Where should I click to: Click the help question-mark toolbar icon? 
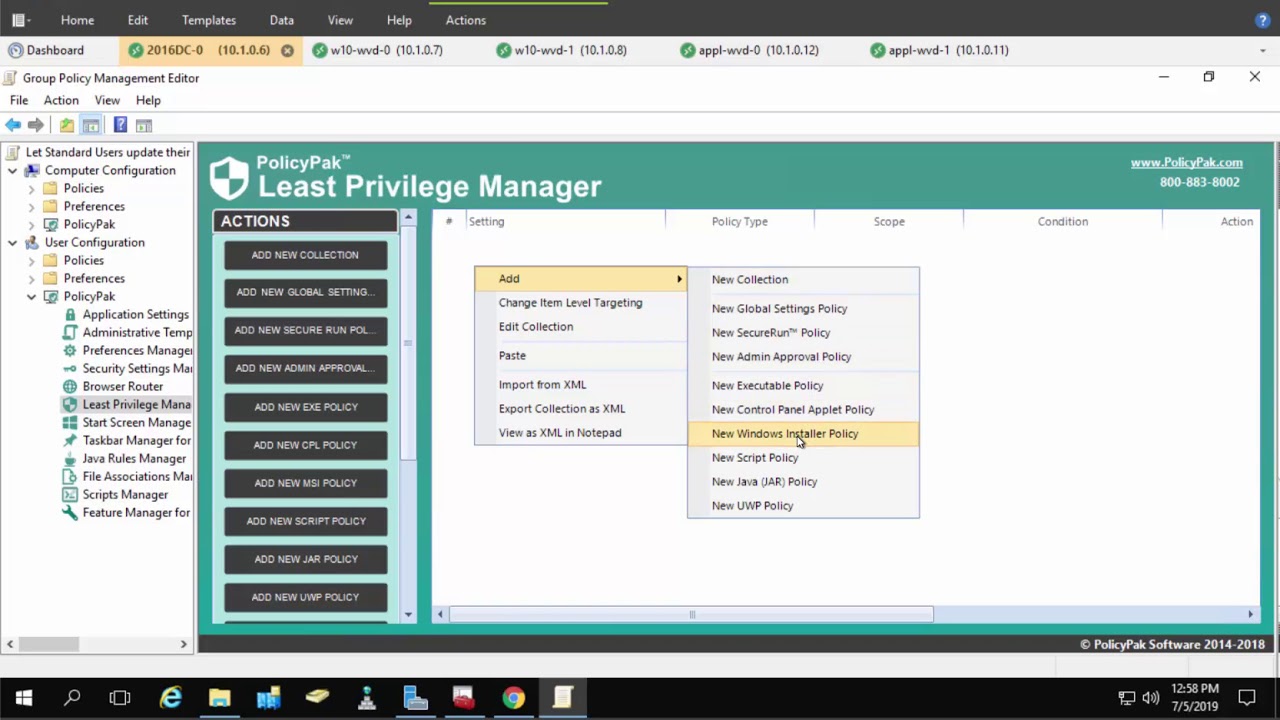pyautogui.click(x=120, y=125)
